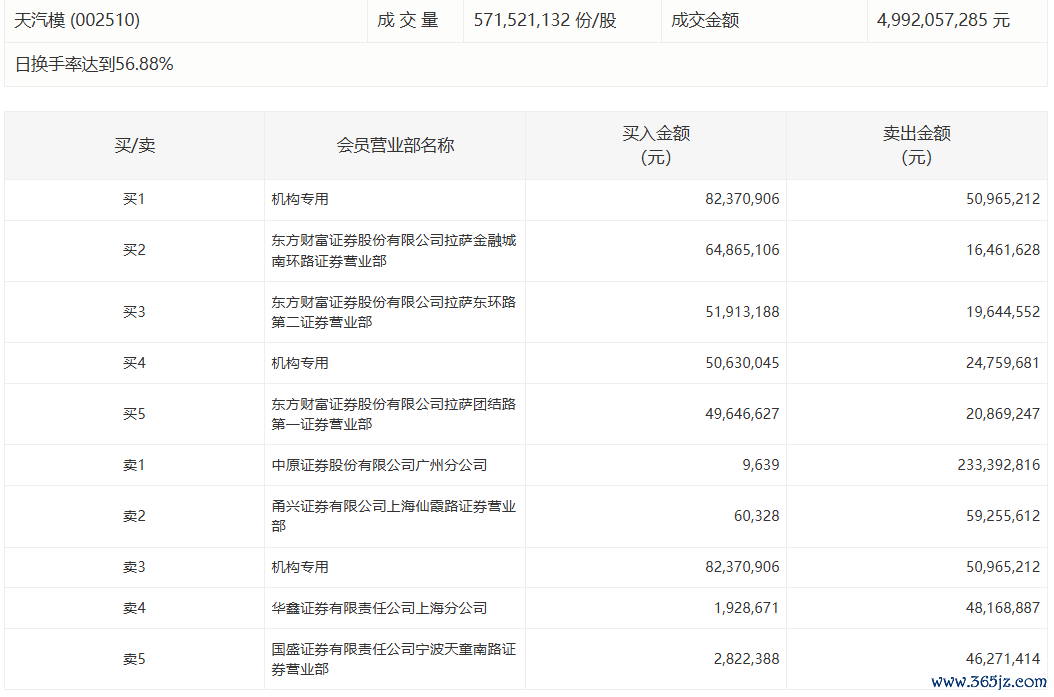Select the 成交量 label cell

pos(408,20)
